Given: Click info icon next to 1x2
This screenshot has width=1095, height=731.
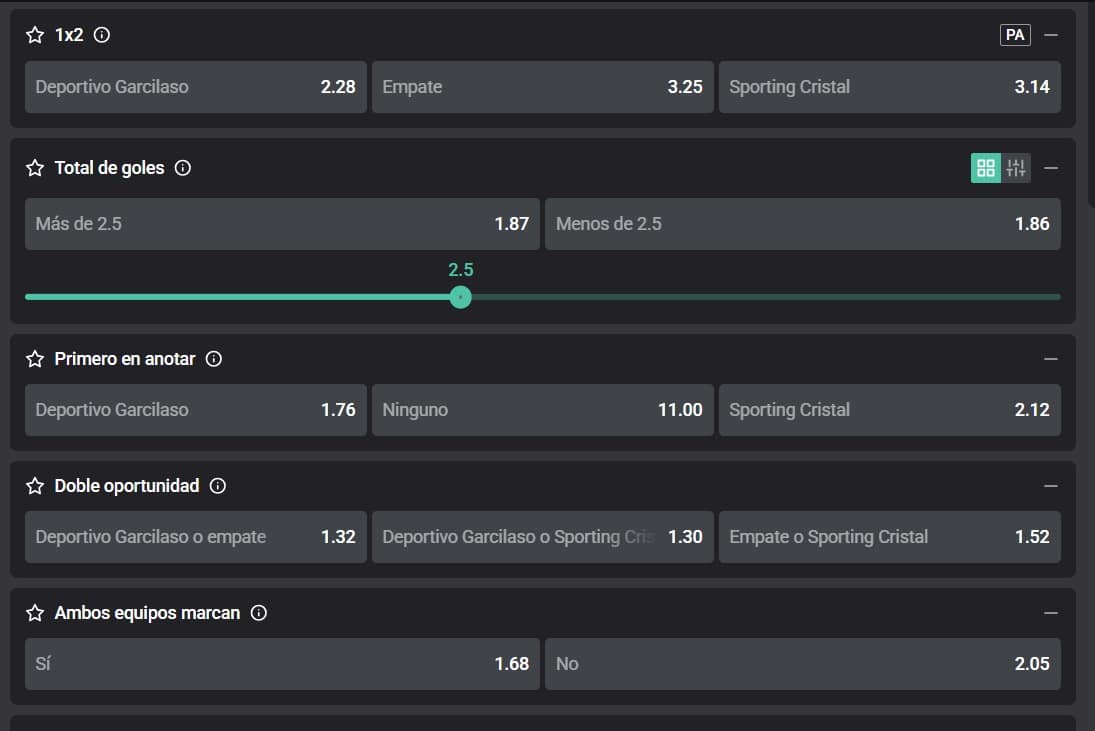Looking at the screenshot, I should tap(101, 35).
